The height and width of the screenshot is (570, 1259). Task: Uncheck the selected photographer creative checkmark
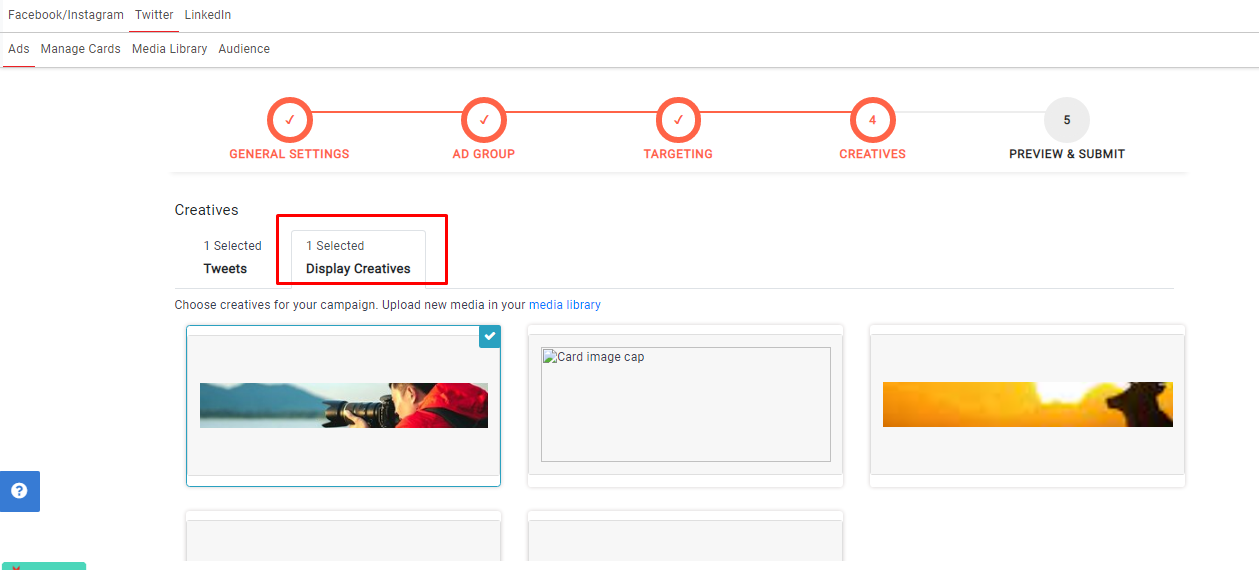click(x=489, y=337)
